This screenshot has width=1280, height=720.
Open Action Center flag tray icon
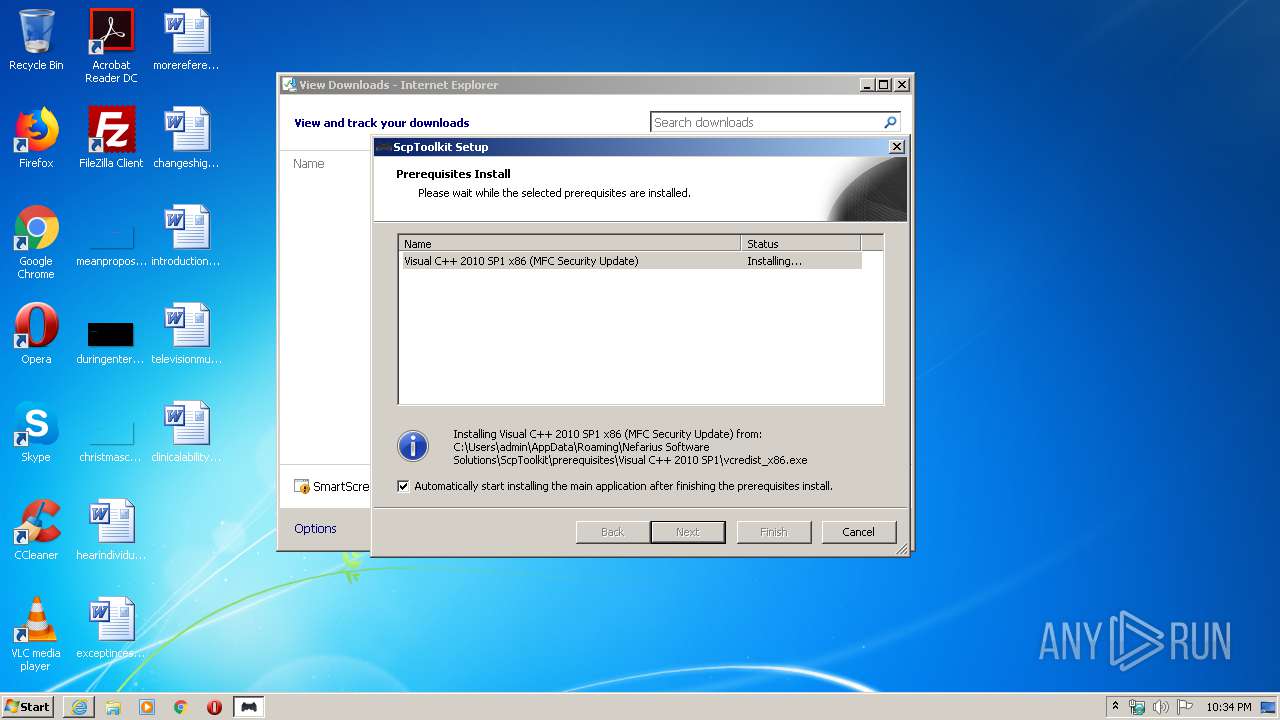tap(1185, 707)
